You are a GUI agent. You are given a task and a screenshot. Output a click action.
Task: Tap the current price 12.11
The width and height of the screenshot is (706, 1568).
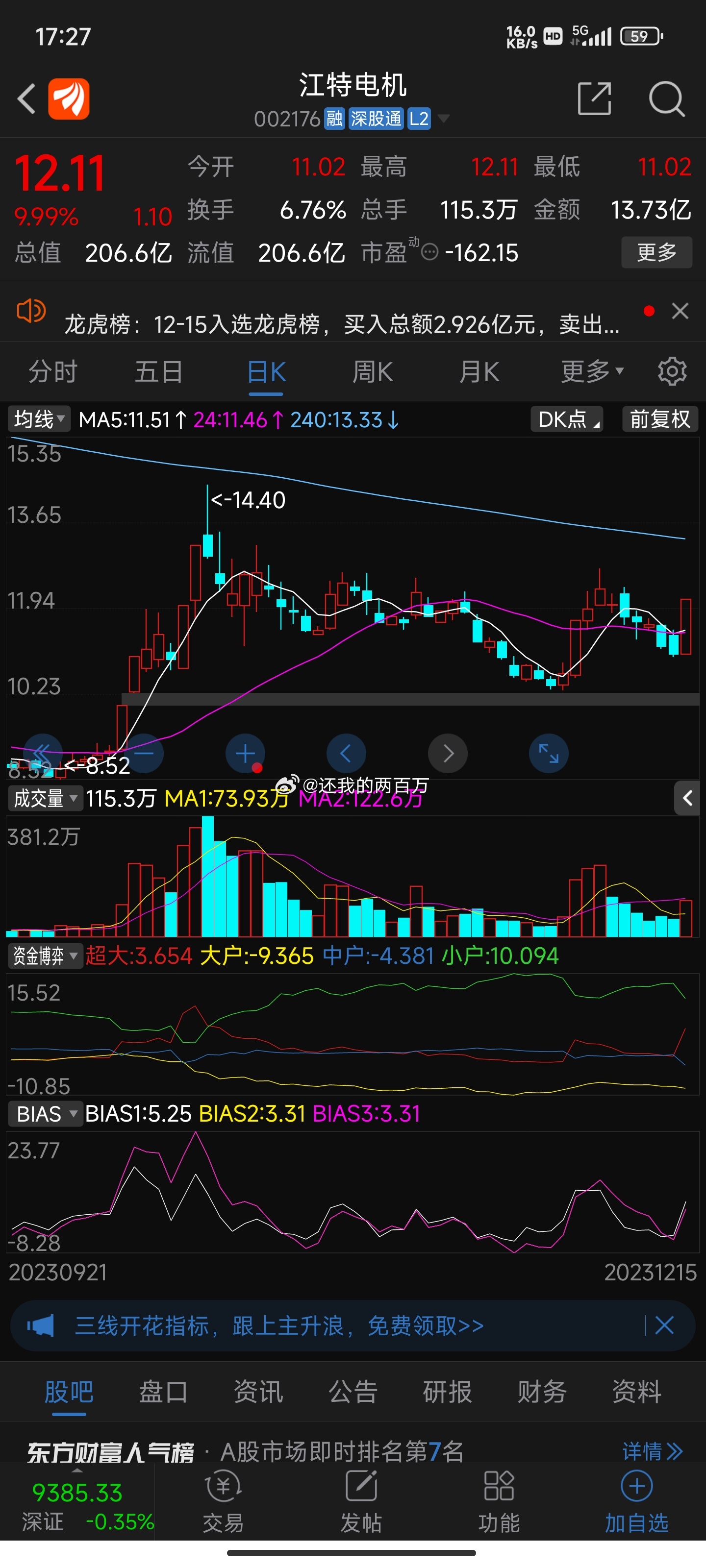(x=60, y=173)
